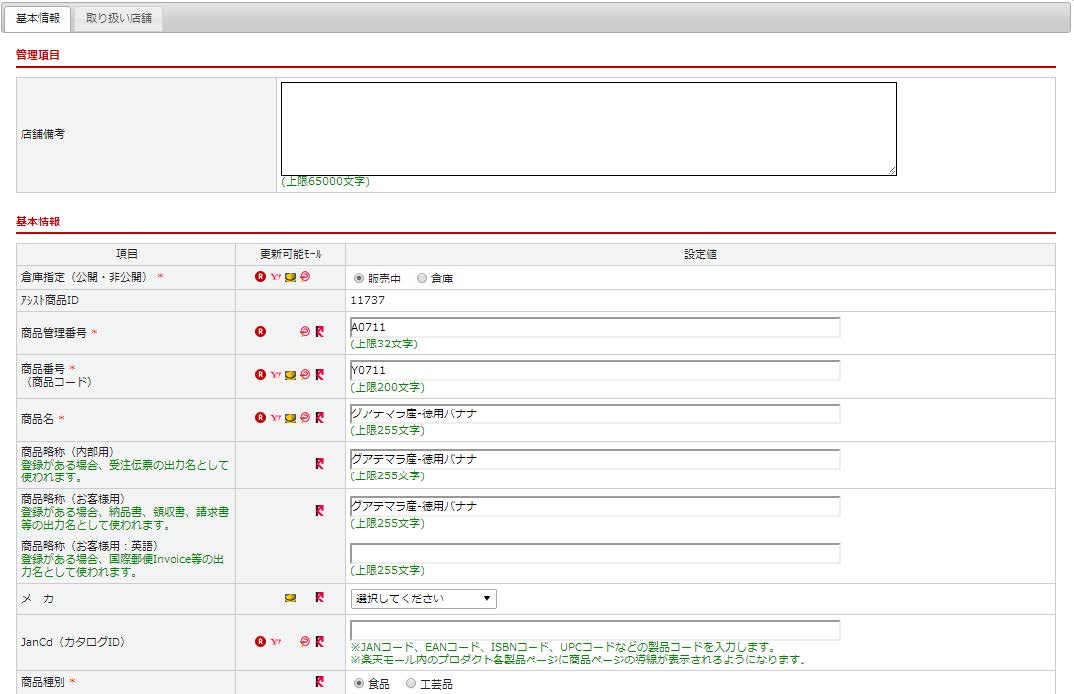Click the yellow mall icon in the 商品名 row

[290, 418]
